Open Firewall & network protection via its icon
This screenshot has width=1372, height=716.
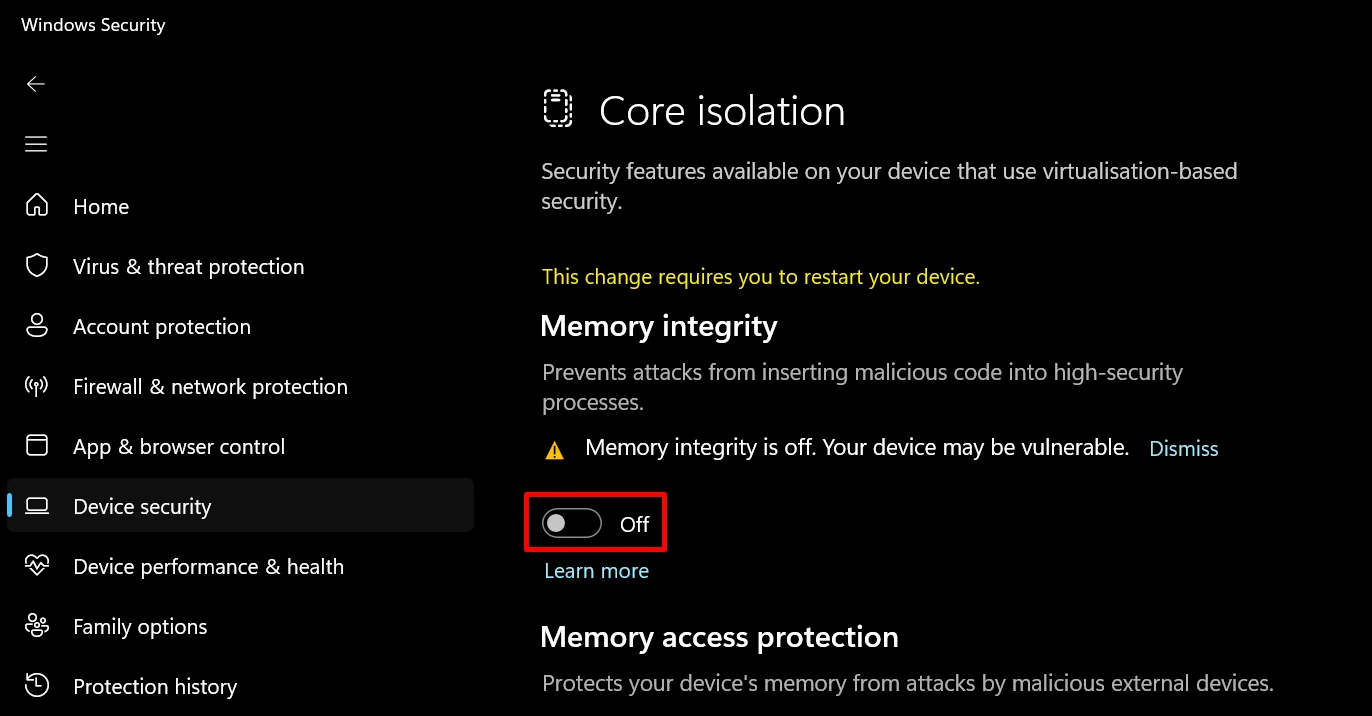[x=37, y=386]
